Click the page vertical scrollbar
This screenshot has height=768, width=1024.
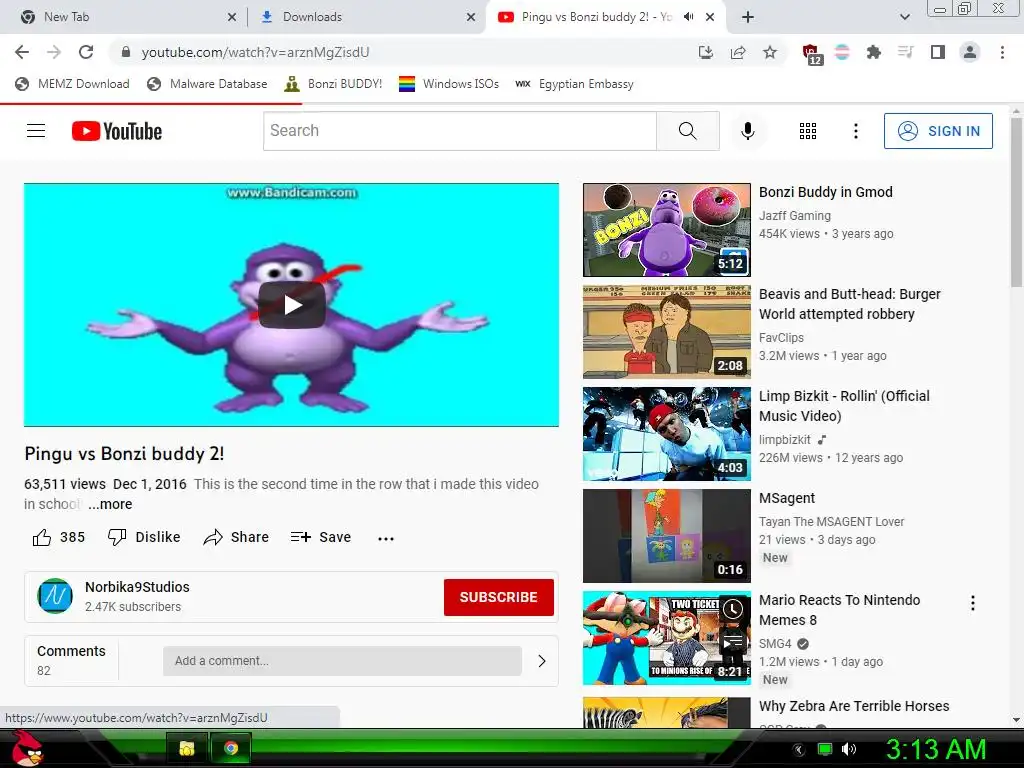pos(1016,202)
